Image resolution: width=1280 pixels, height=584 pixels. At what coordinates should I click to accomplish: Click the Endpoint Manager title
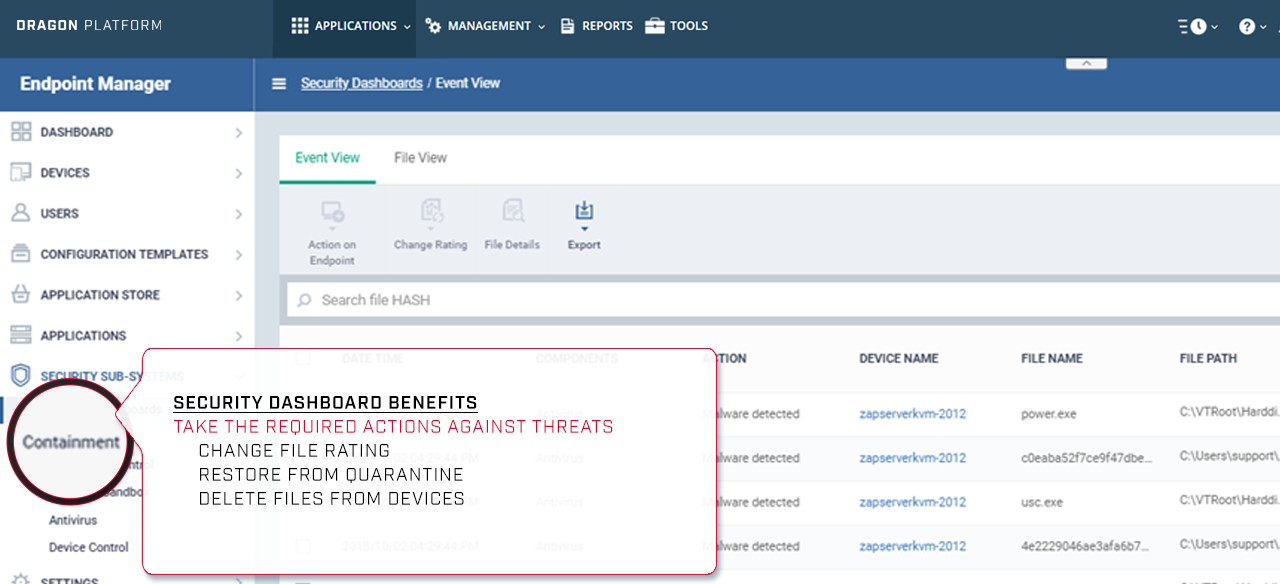(96, 84)
